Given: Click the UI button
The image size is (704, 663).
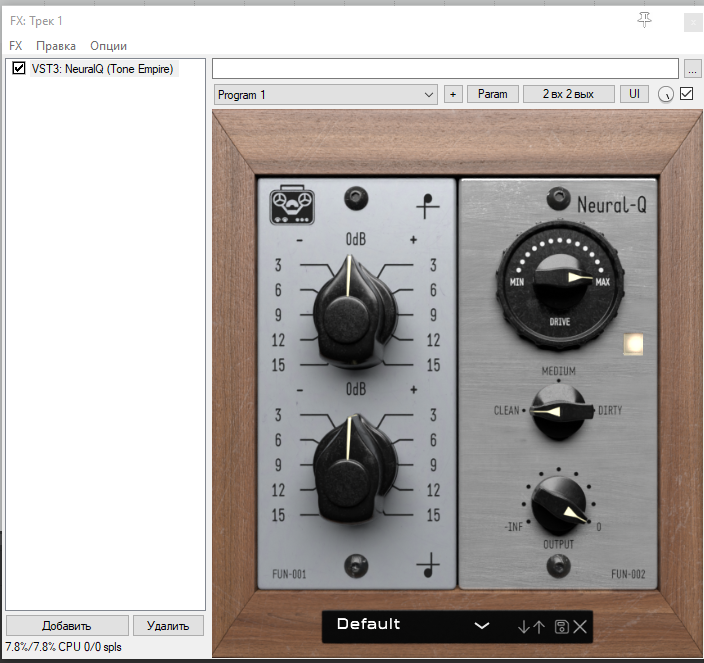Looking at the screenshot, I should click(x=634, y=94).
